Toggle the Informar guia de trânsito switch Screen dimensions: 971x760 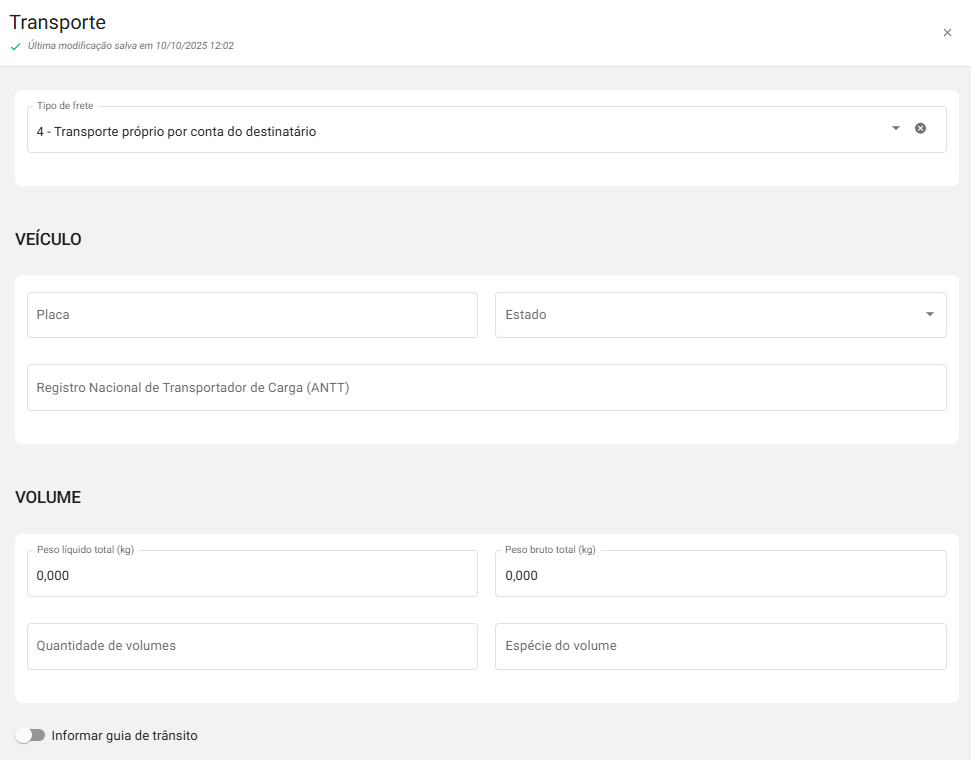point(30,735)
